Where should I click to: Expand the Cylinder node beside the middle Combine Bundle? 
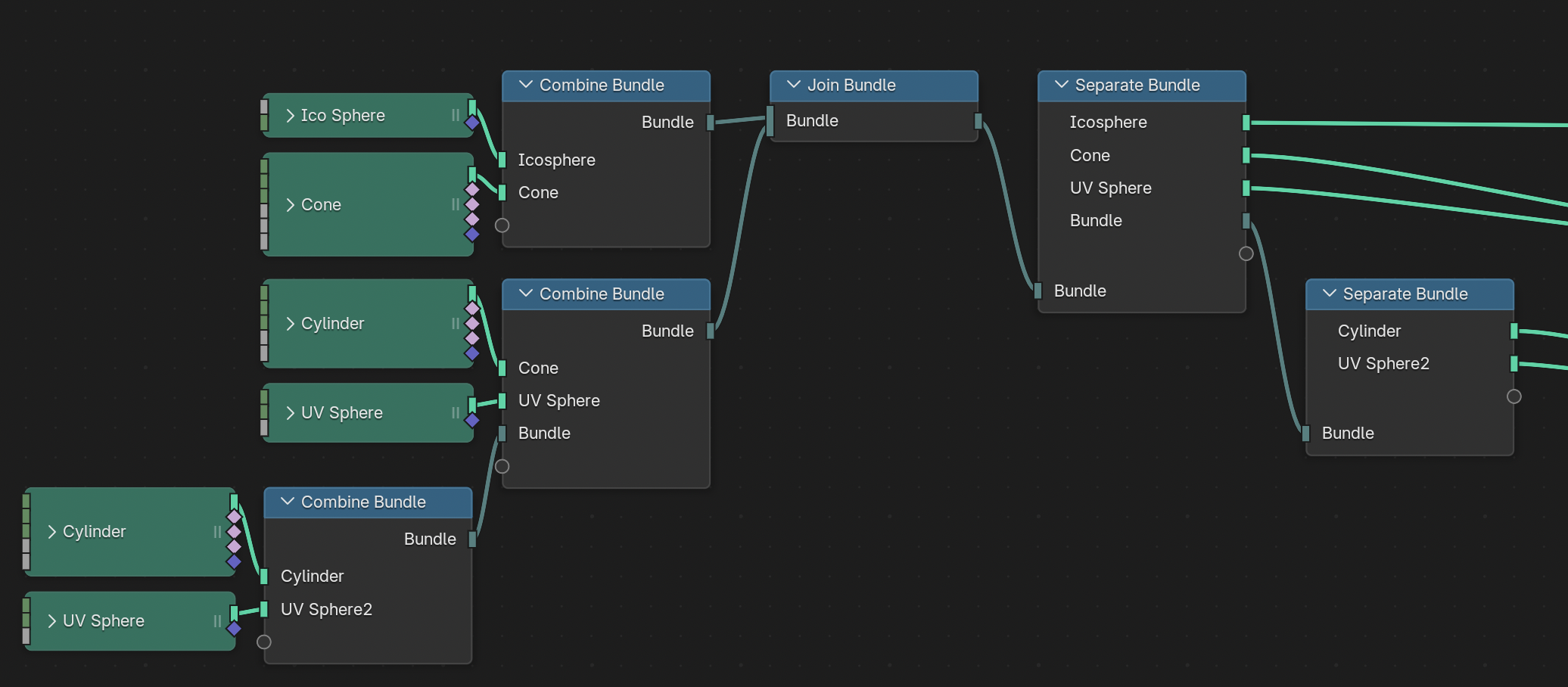[x=290, y=324]
